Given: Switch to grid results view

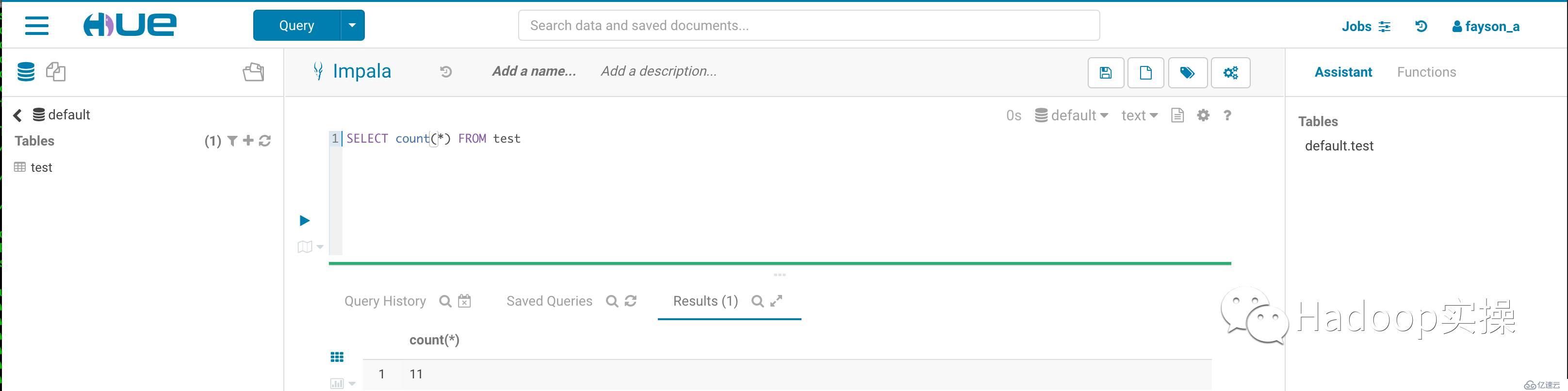Looking at the screenshot, I should pos(337,357).
